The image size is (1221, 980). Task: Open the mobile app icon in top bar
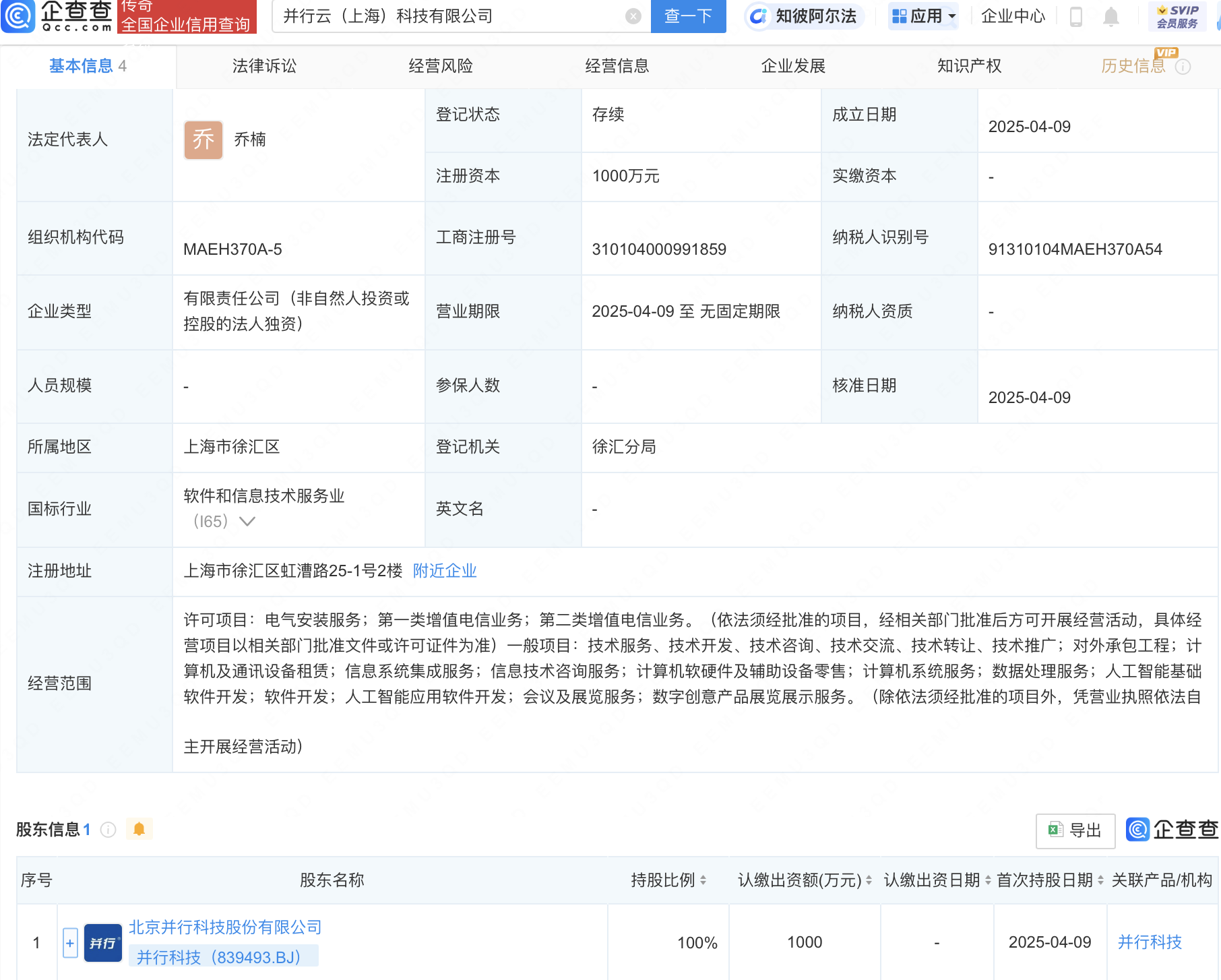1076,18
